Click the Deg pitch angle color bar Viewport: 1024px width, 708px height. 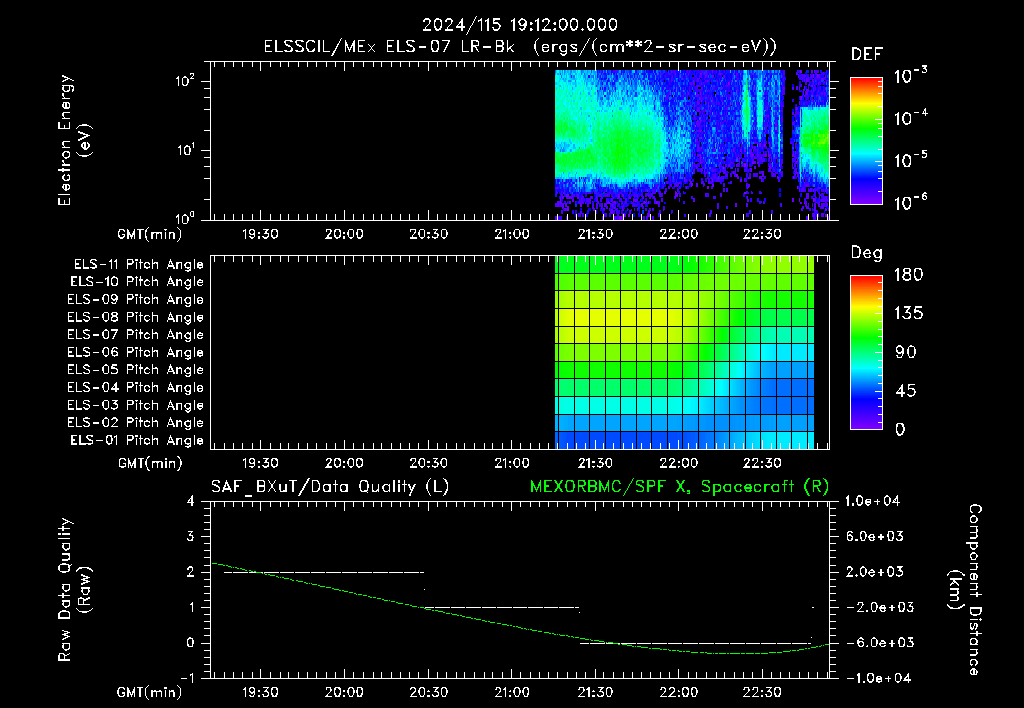[866, 352]
